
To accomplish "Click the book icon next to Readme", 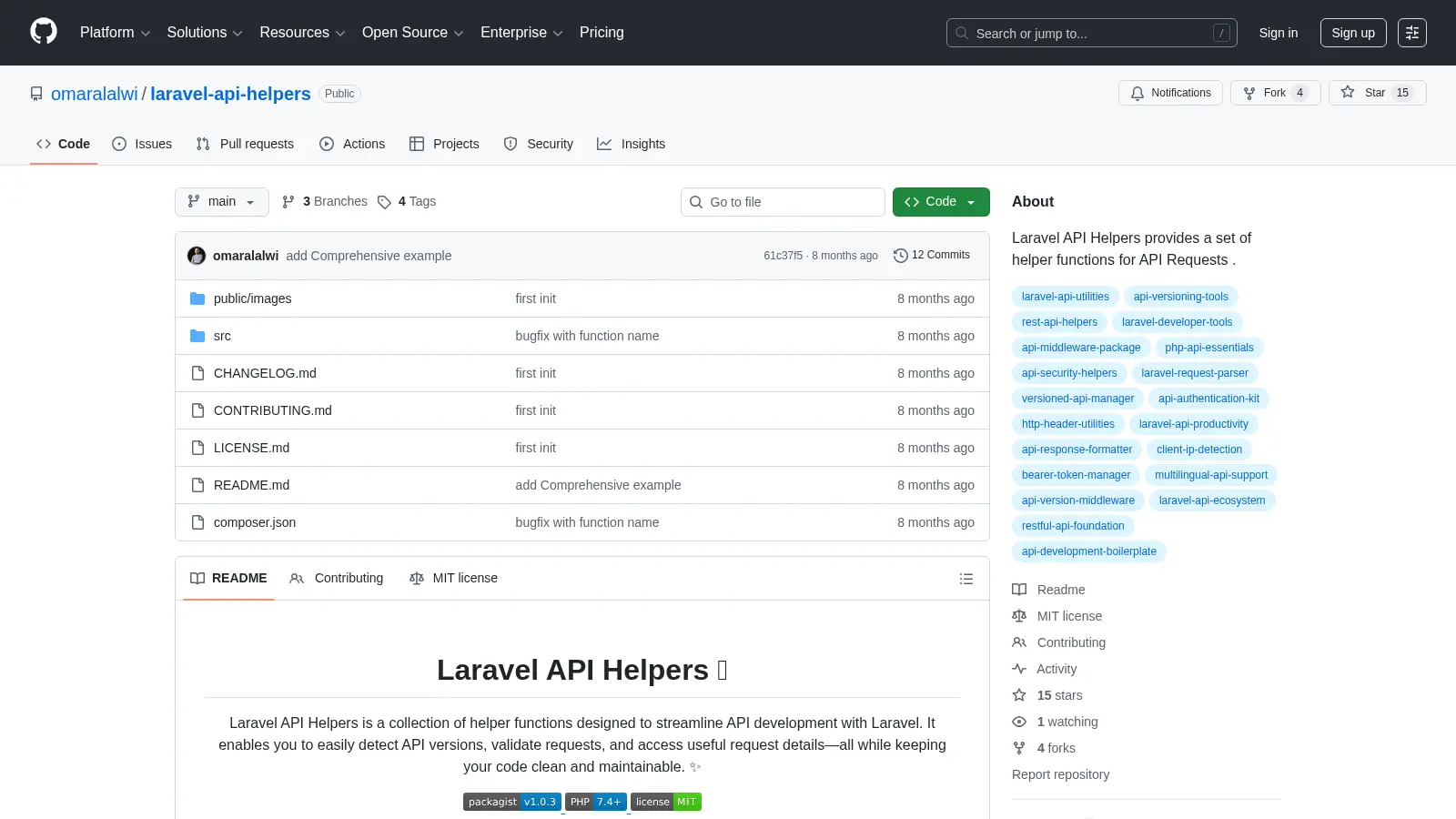I will [x=1019, y=590].
